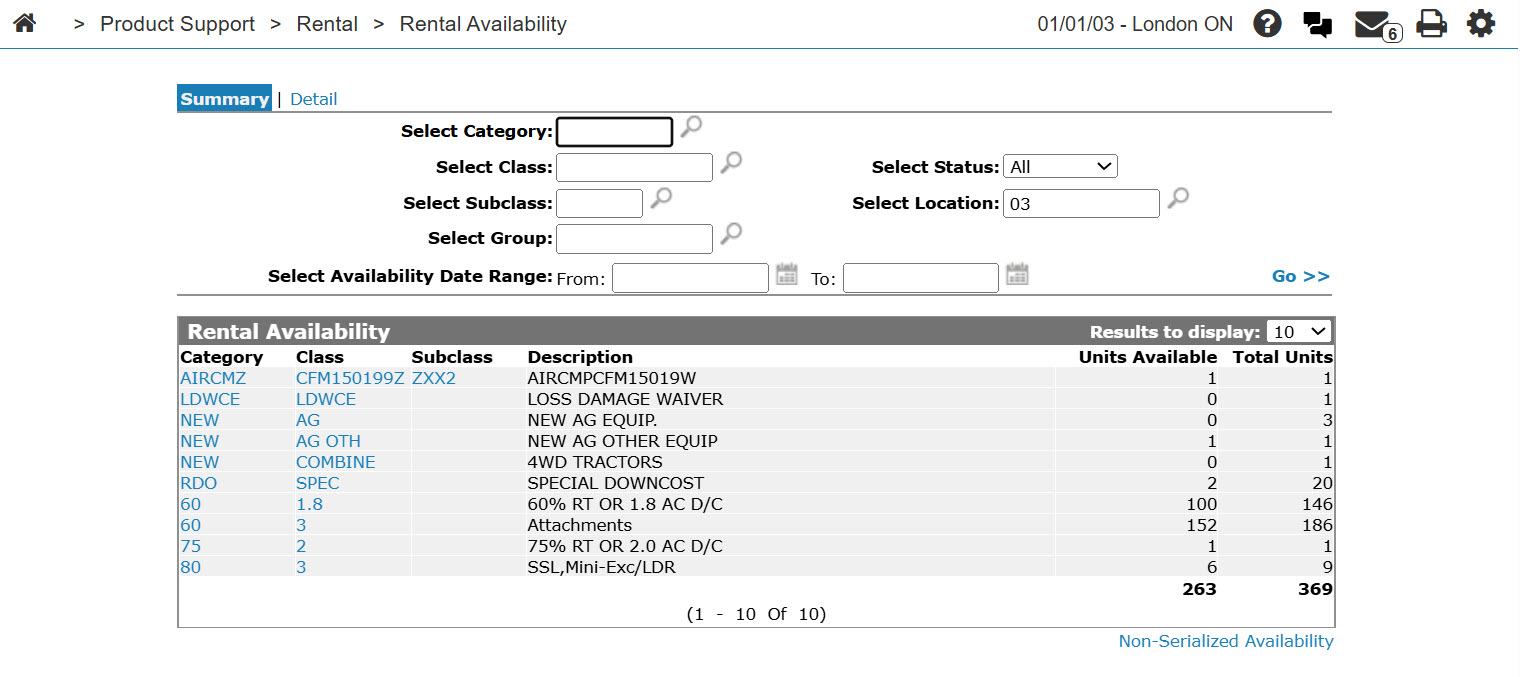Open the AG OTH class link
This screenshot has height=677, width=1520.
(x=328, y=441)
